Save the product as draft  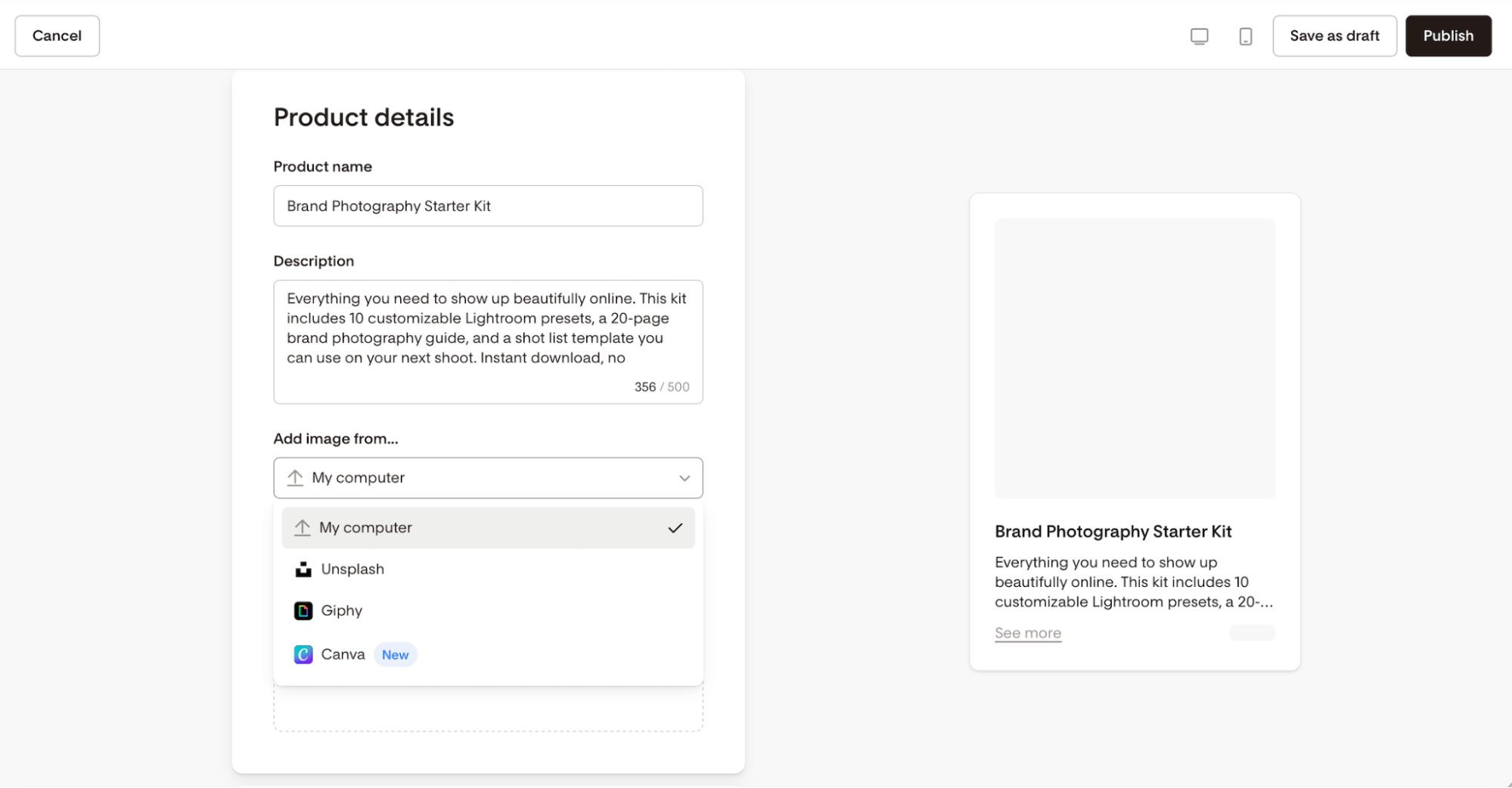coord(1334,36)
